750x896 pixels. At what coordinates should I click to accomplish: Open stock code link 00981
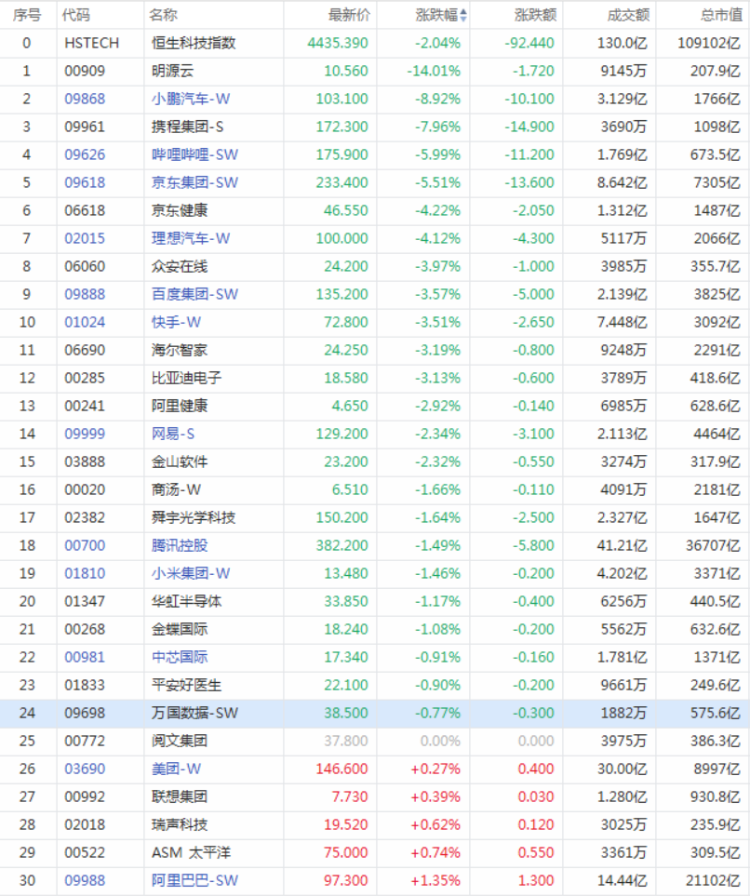(85, 657)
